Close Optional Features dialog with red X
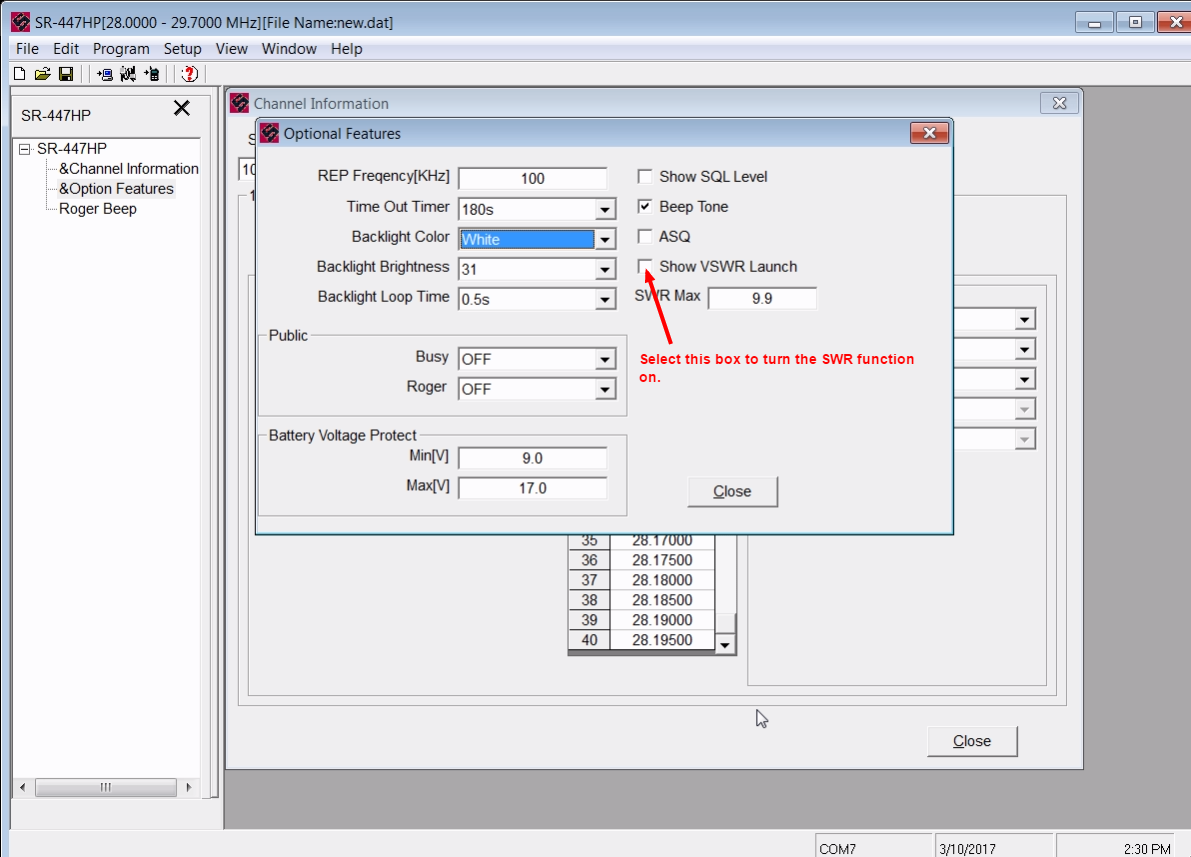 tap(930, 133)
